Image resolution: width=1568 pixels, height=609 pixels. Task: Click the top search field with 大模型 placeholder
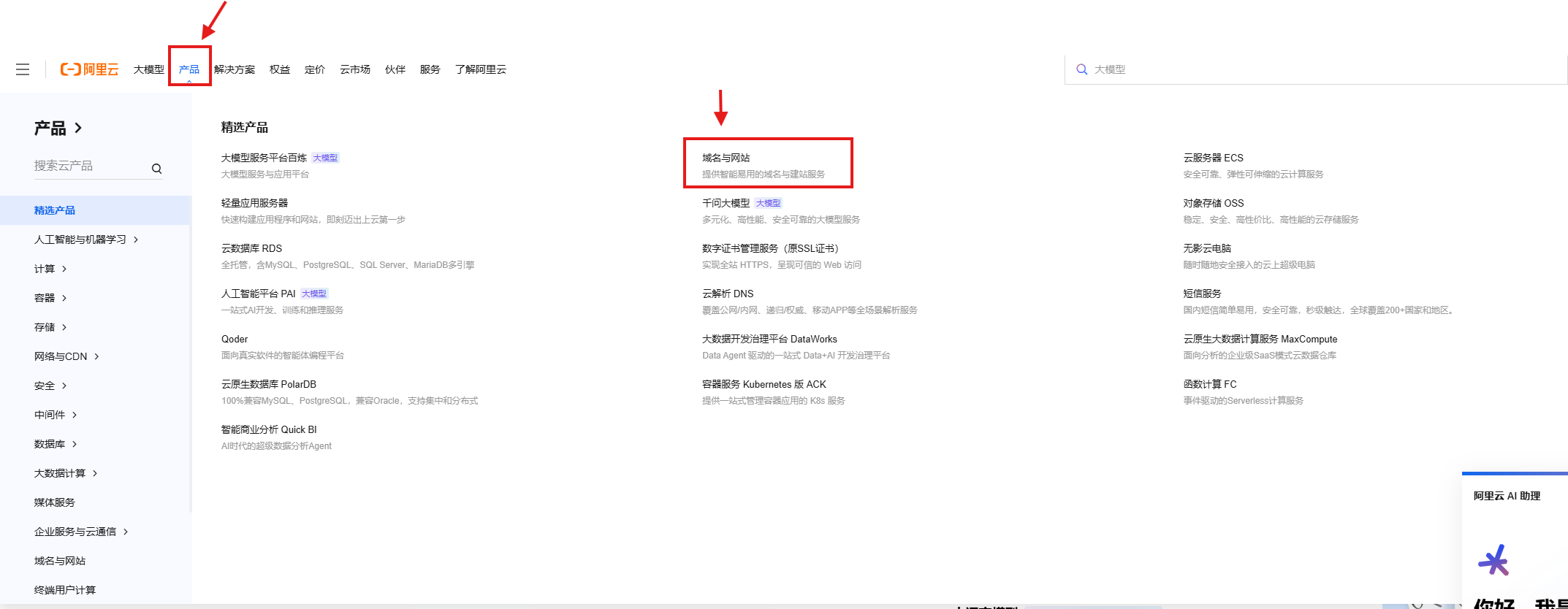[1316, 69]
